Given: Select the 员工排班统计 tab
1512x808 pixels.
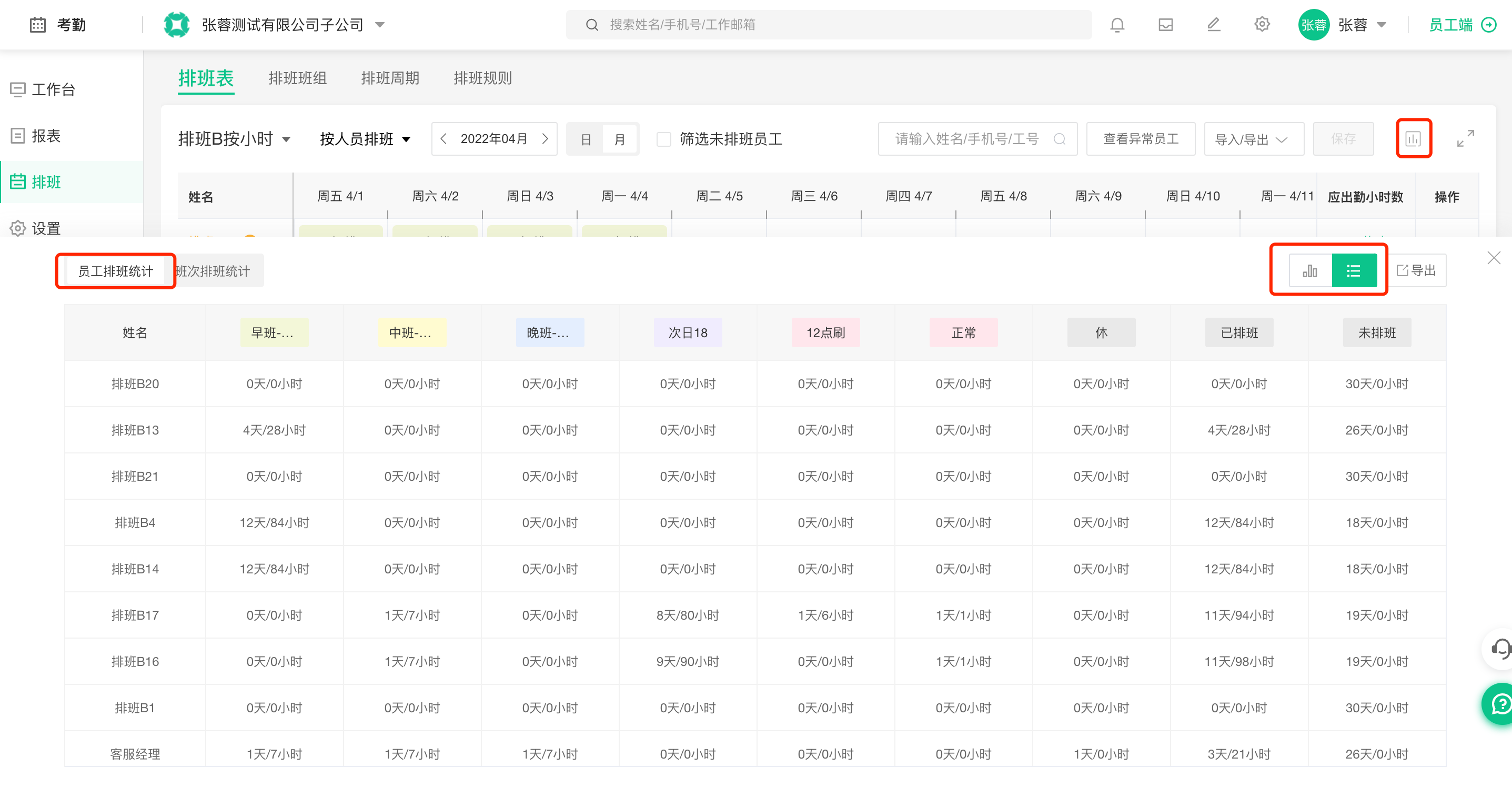Looking at the screenshot, I should click(x=116, y=270).
